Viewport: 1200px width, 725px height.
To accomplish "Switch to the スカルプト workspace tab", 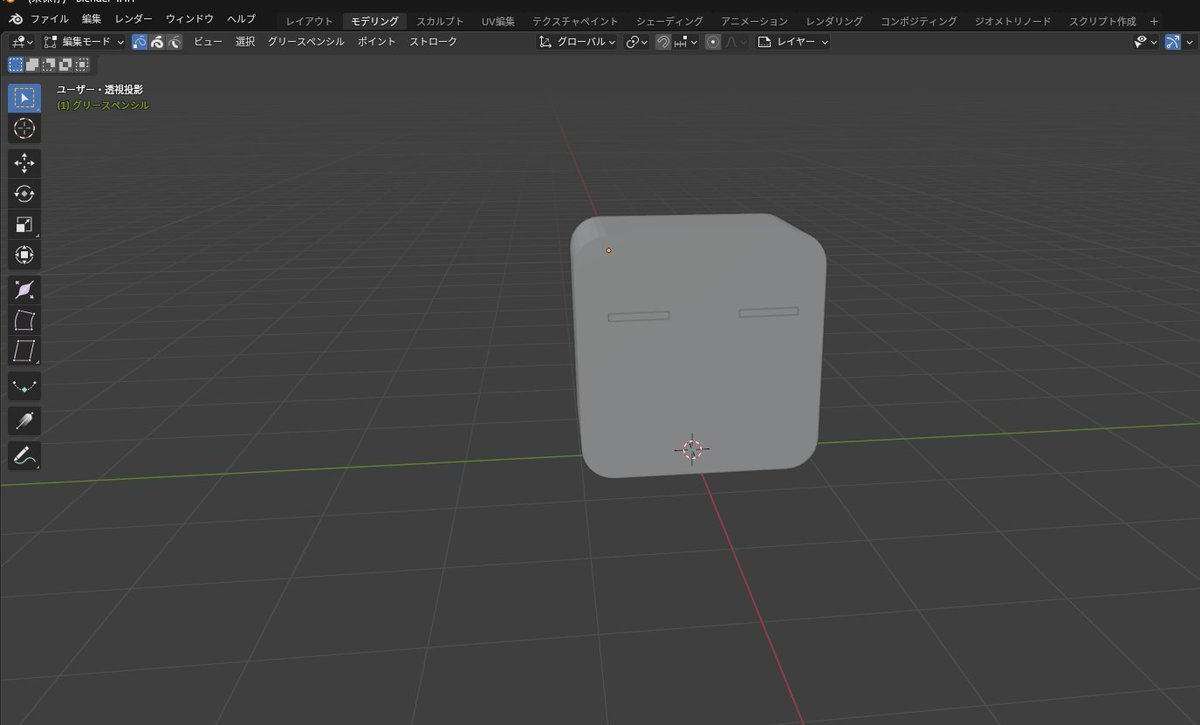I will coord(440,21).
